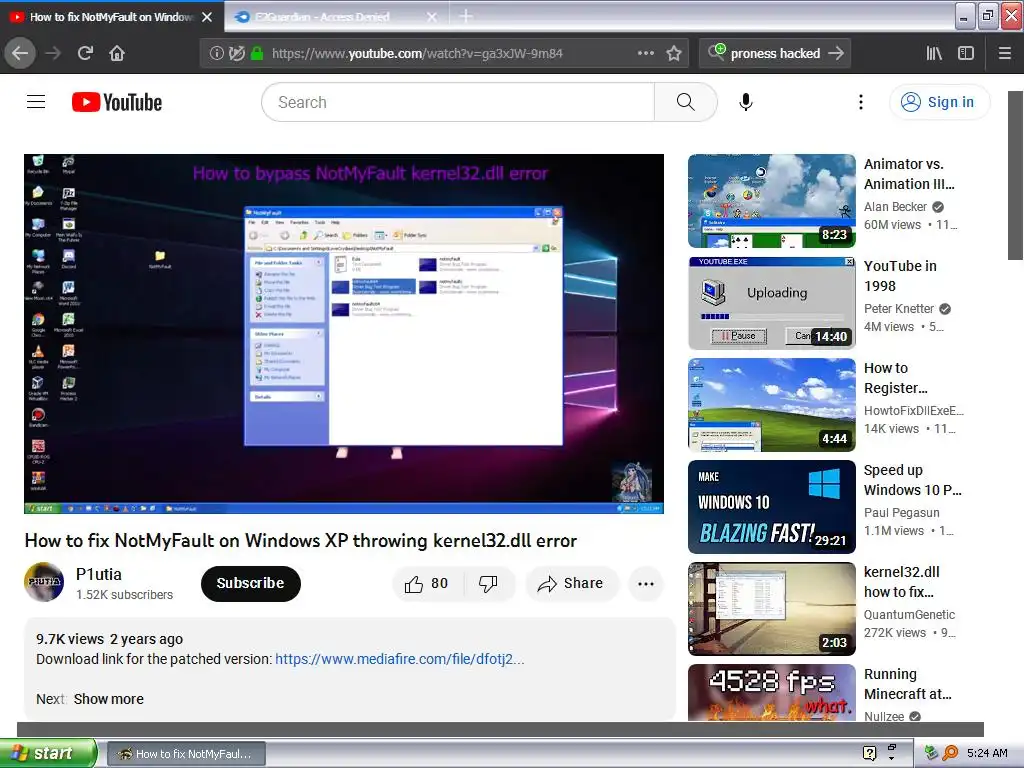1024x768 pixels.
Task: Click the NotMyFault video player
Action: (x=344, y=334)
